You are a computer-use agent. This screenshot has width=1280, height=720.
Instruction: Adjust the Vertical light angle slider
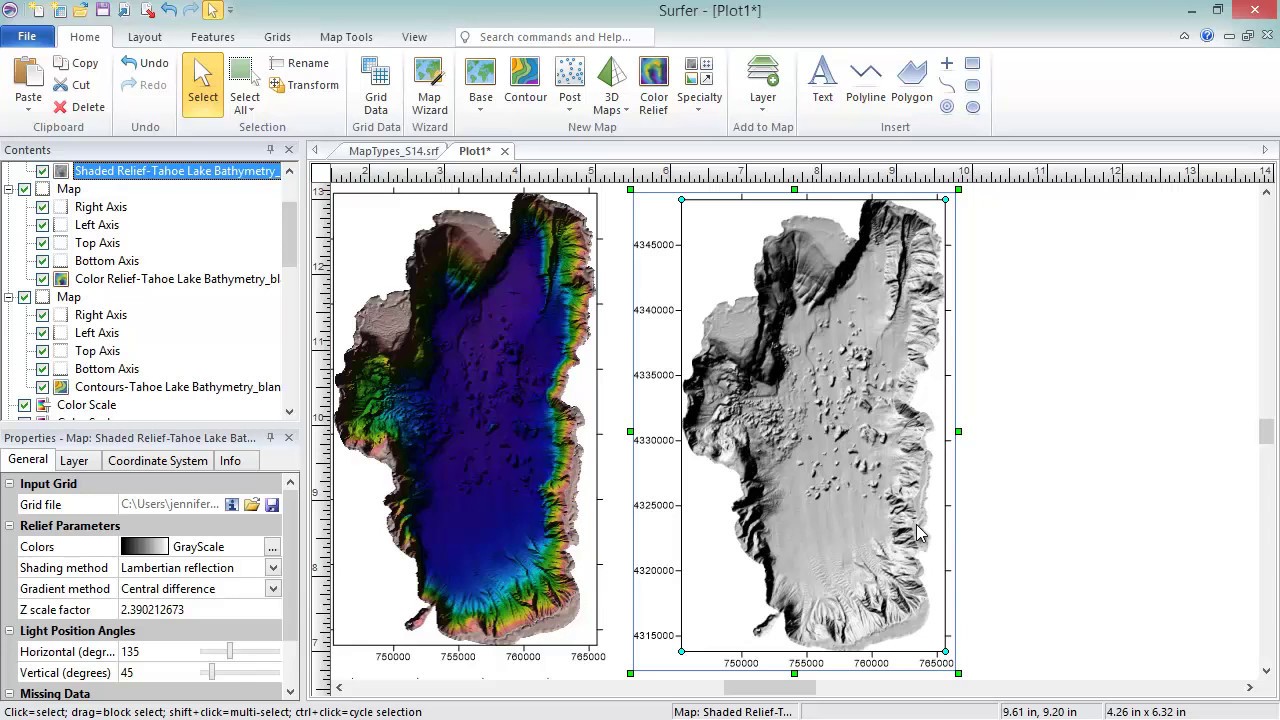tap(211, 672)
